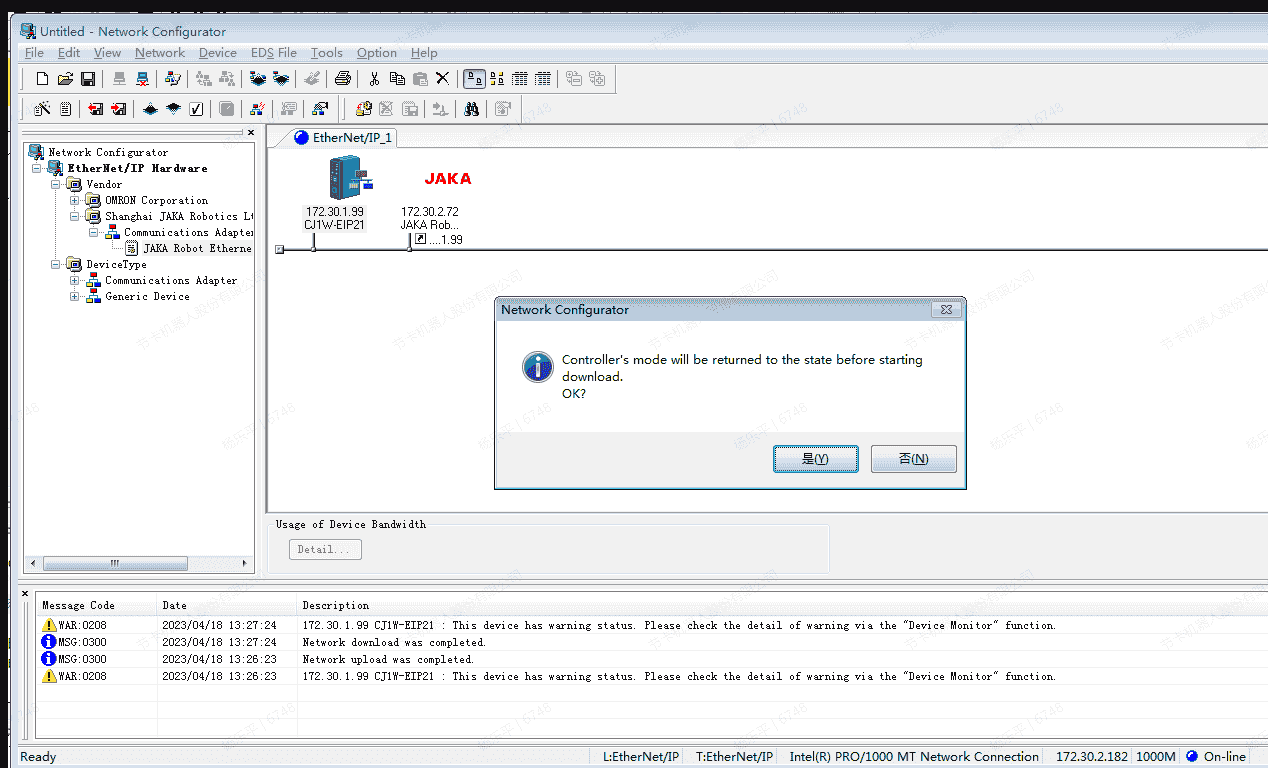The width and height of the screenshot is (1268, 768).
Task: Open the EDS File menu
Action: (273, 53)
